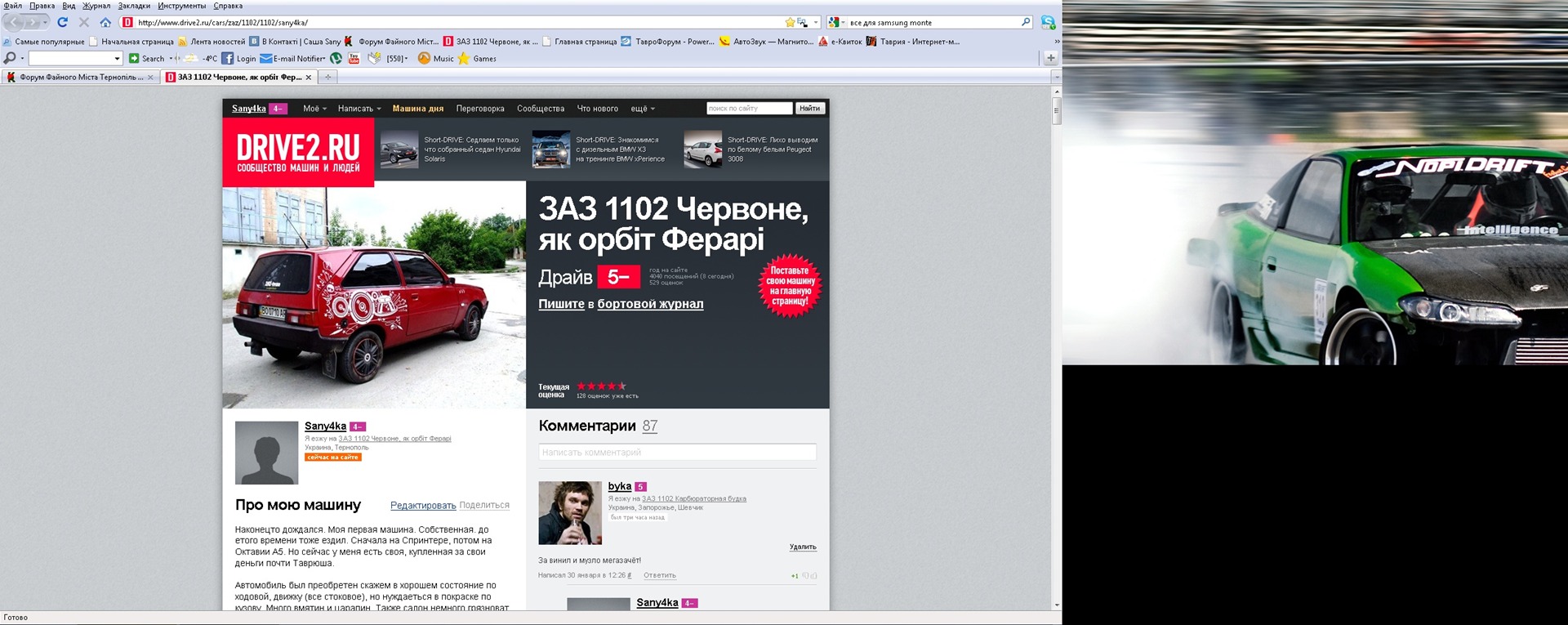Viewport: 1568px width, 625px height.
Task: Open the Файл menu
Action: click(x=13, y=6)
